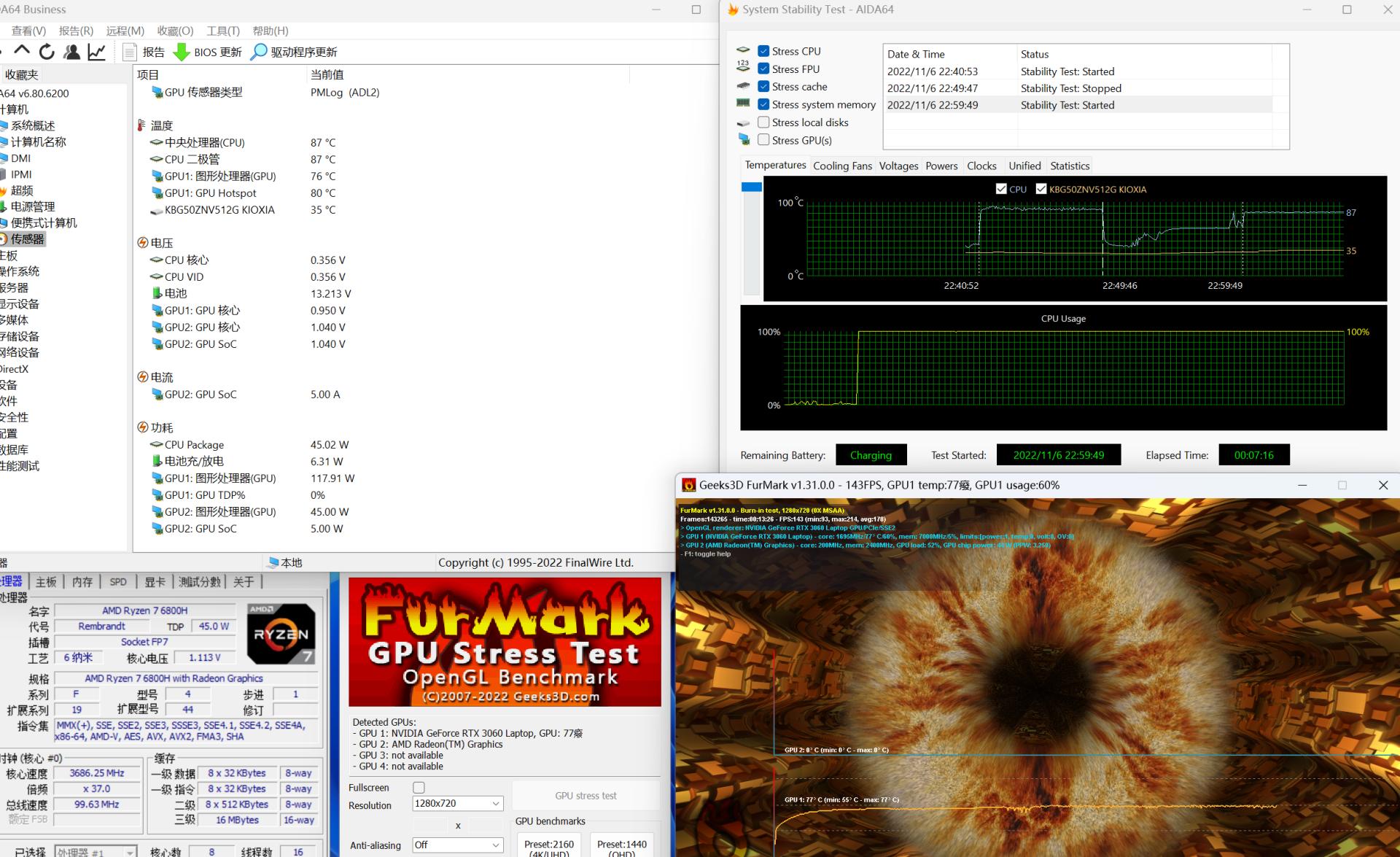Open the Anti-aliasing dropdown
Viewport: 1400px width, 857px height.
tap(457, 845)
